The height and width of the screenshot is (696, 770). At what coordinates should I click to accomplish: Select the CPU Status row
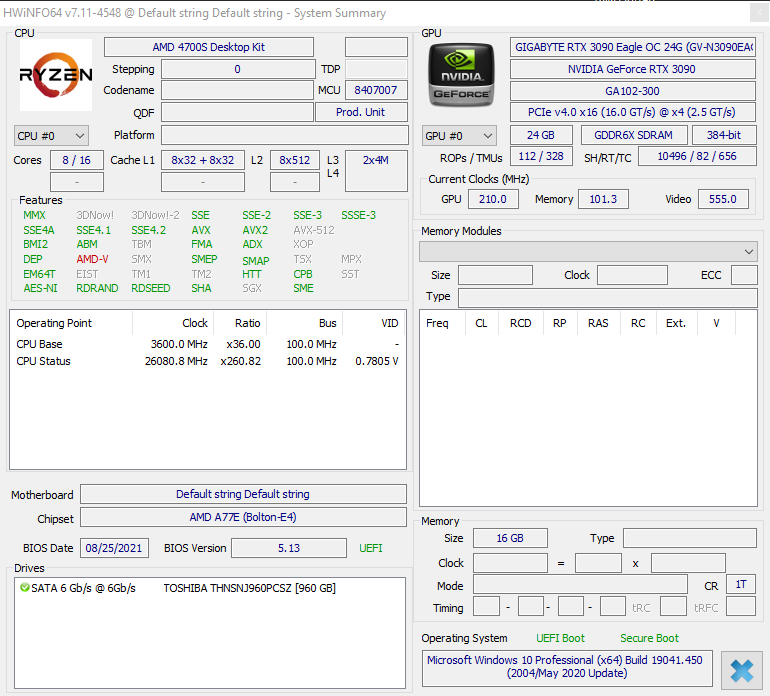click(x=208, y=361)
